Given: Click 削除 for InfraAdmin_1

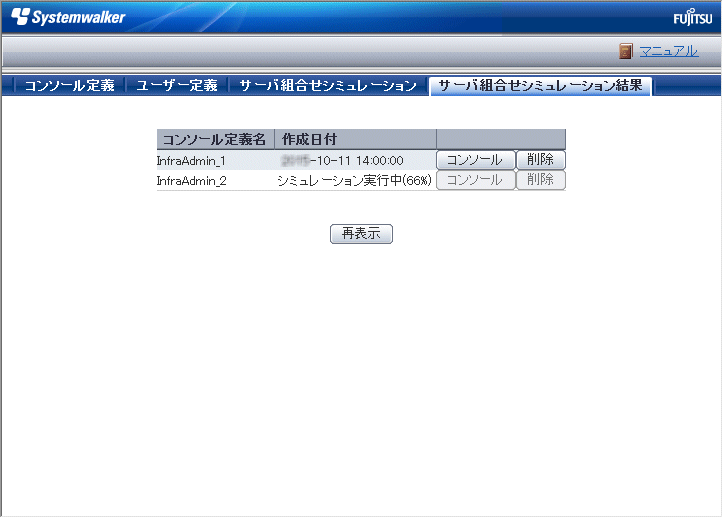Looking at the screenshot, I should [x=540, y=160].
